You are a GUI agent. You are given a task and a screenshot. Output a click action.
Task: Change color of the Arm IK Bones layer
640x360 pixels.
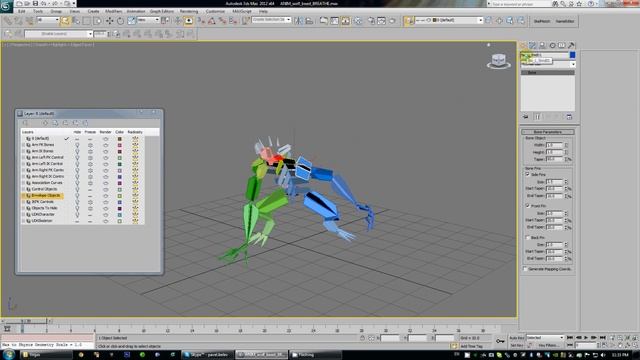click(120, 151)
